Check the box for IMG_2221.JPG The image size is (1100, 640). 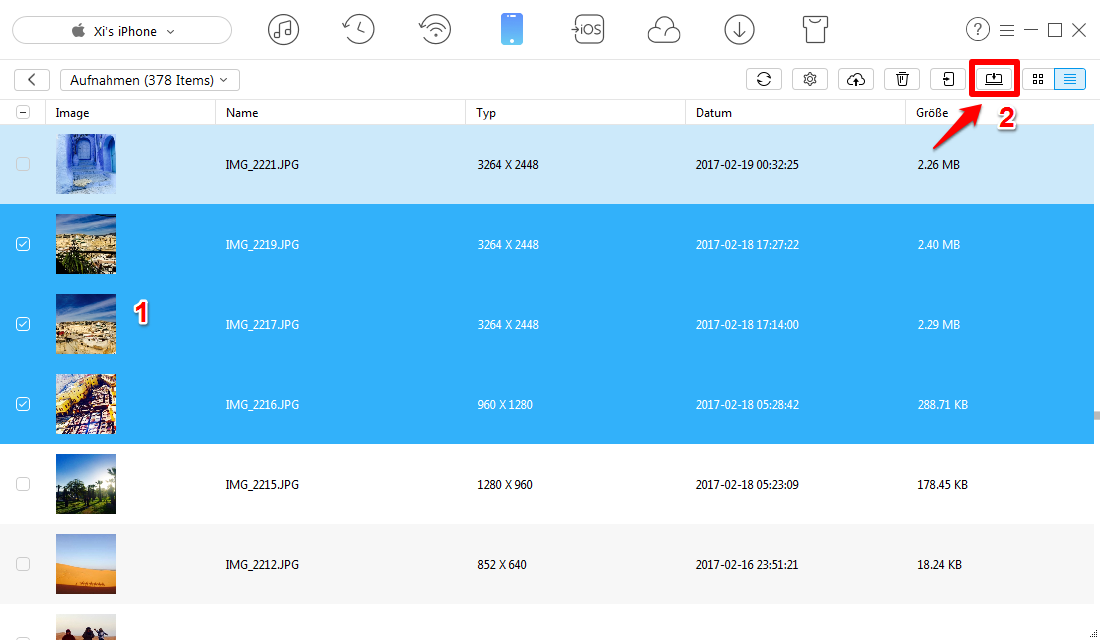23,164
